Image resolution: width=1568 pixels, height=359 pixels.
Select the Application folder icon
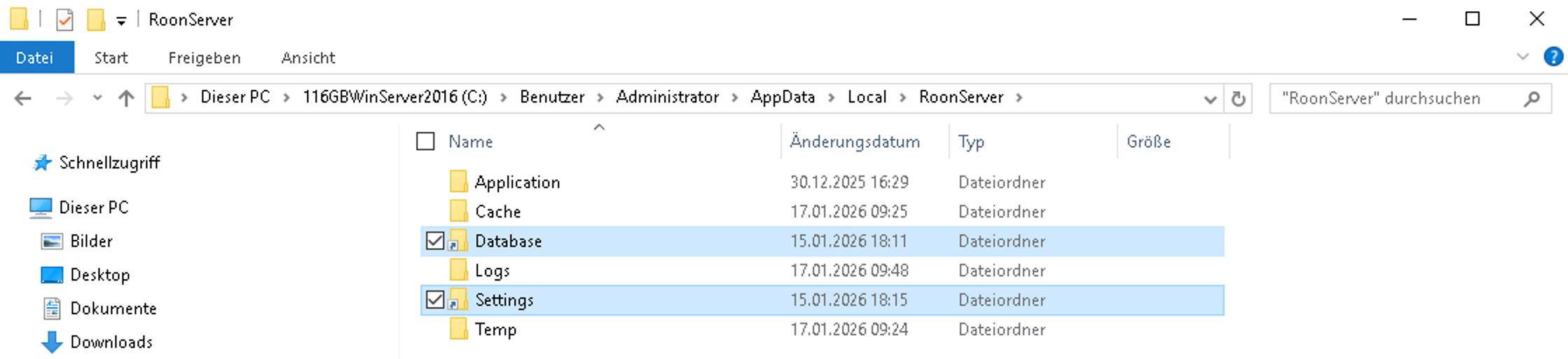(x=459, y=182)
